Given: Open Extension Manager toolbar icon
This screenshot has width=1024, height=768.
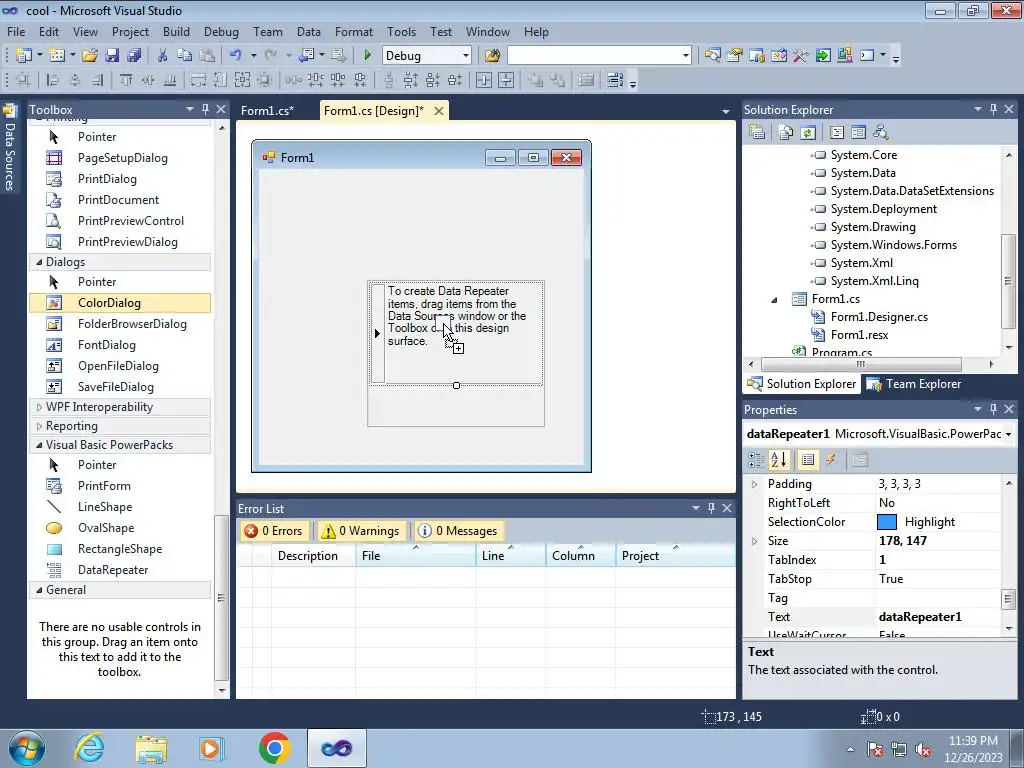Looking at the screenshot, I should (x=844, y=56).
